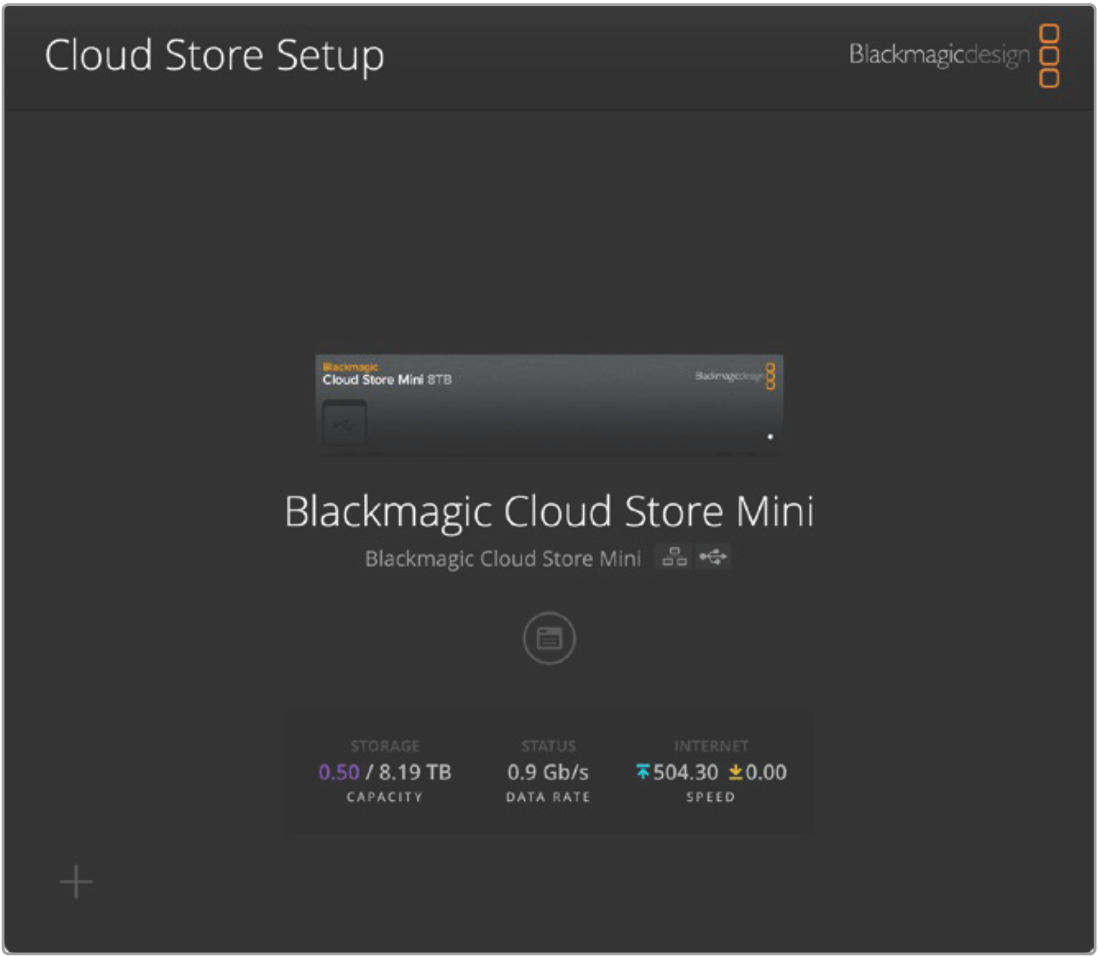Click the internet upload speed arrow icon
Image resolution: width=1098 pixels, height=957 pixels.
coord(643,771)
